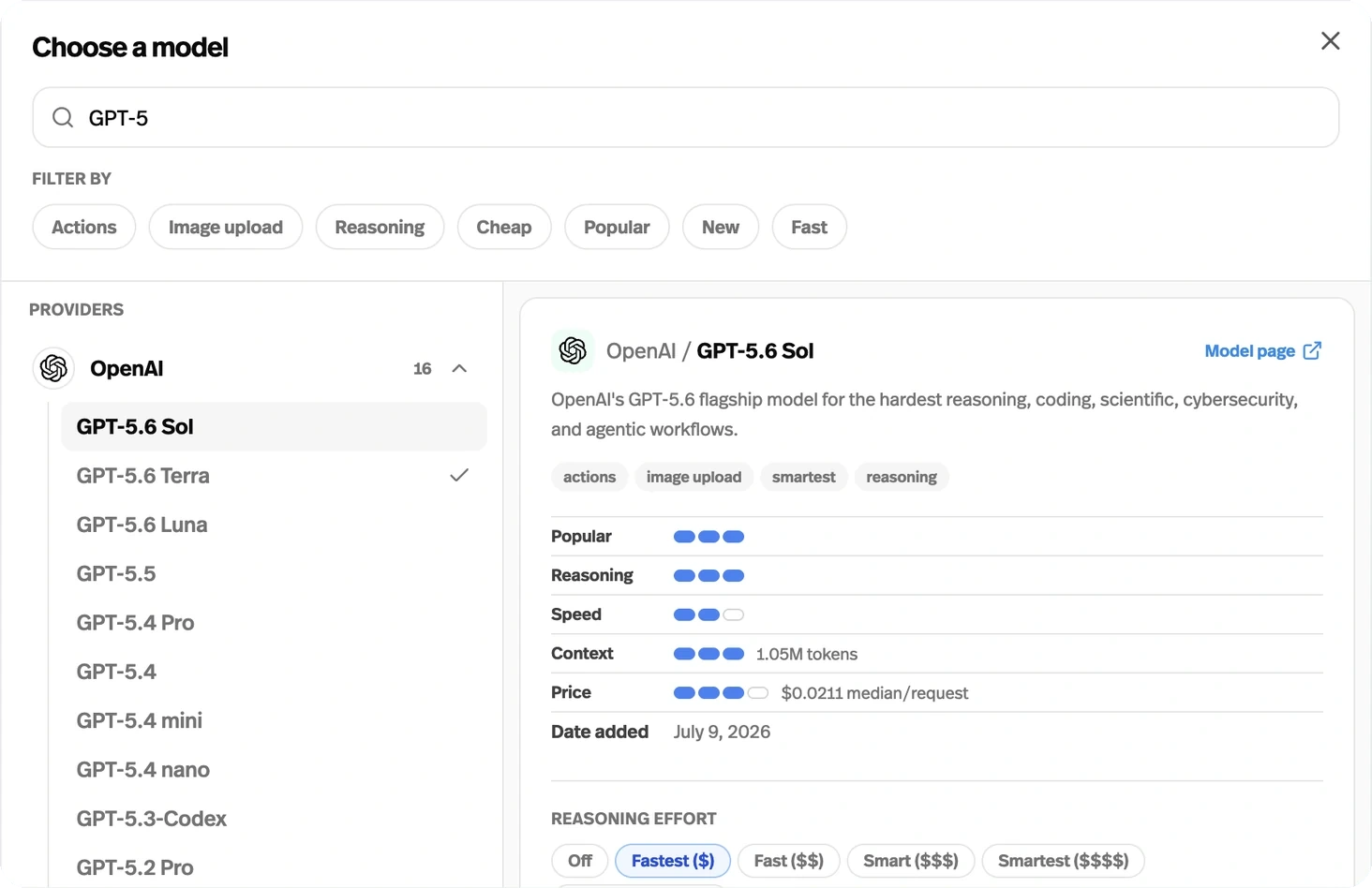Pick GPT-5.6 Luna from the model list

pyautogui.click(x=275, y=525)
